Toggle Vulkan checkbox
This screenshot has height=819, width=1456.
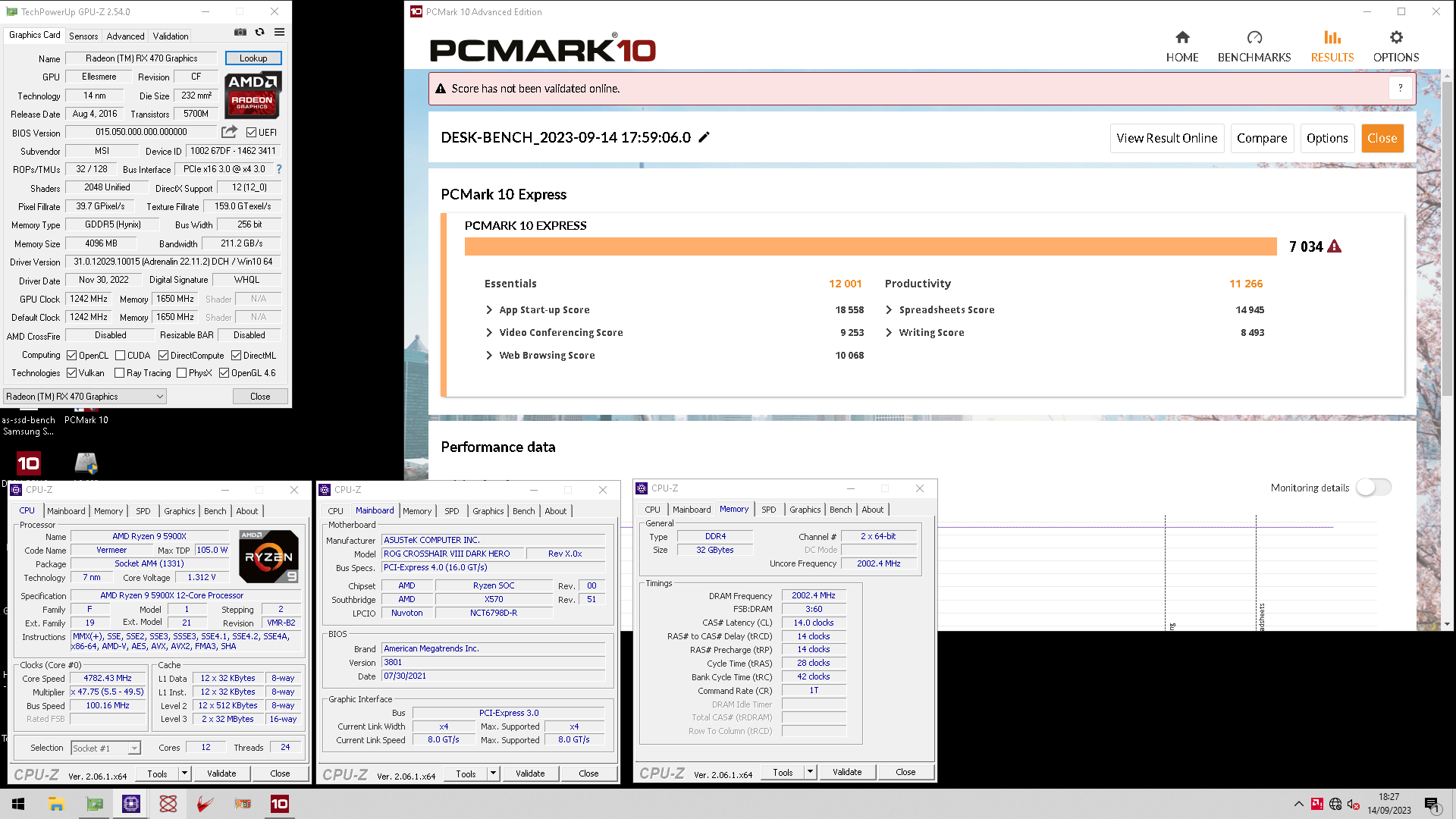pyautogui.click(x=71, y=373)
